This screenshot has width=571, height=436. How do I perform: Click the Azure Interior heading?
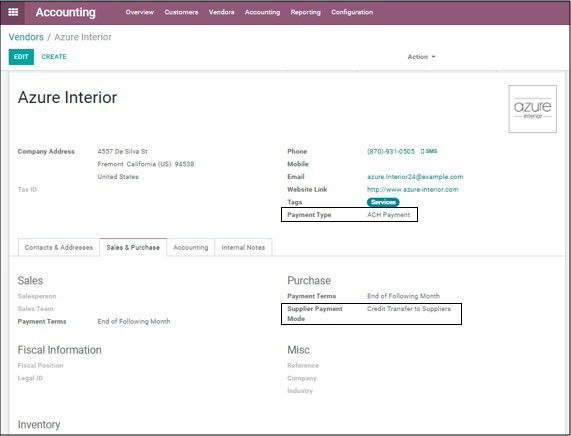click(67, 98)
